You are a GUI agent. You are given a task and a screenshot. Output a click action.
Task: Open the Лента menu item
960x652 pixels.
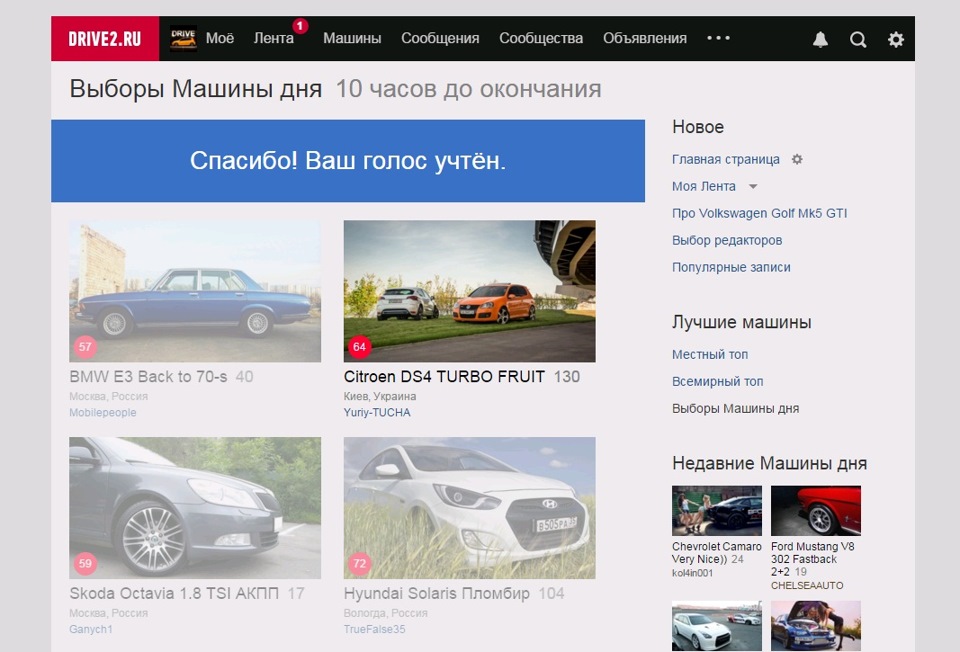274,38
